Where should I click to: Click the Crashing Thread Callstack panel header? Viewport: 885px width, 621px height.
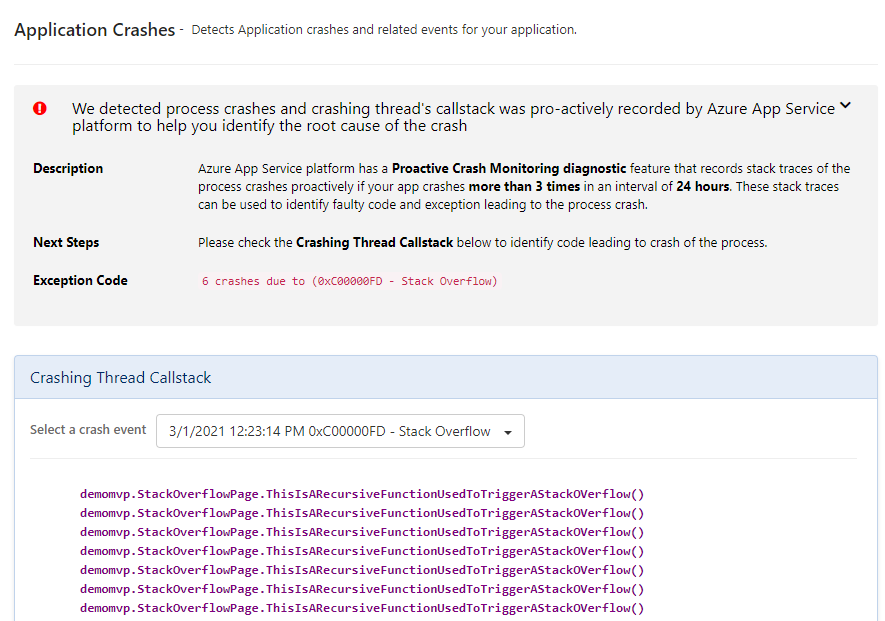[x=120, y=378]
